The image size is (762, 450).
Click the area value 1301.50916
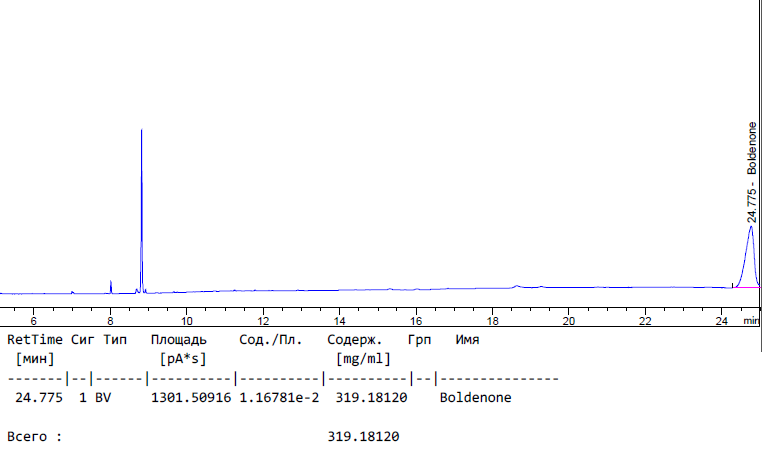(x=191, y=397)
